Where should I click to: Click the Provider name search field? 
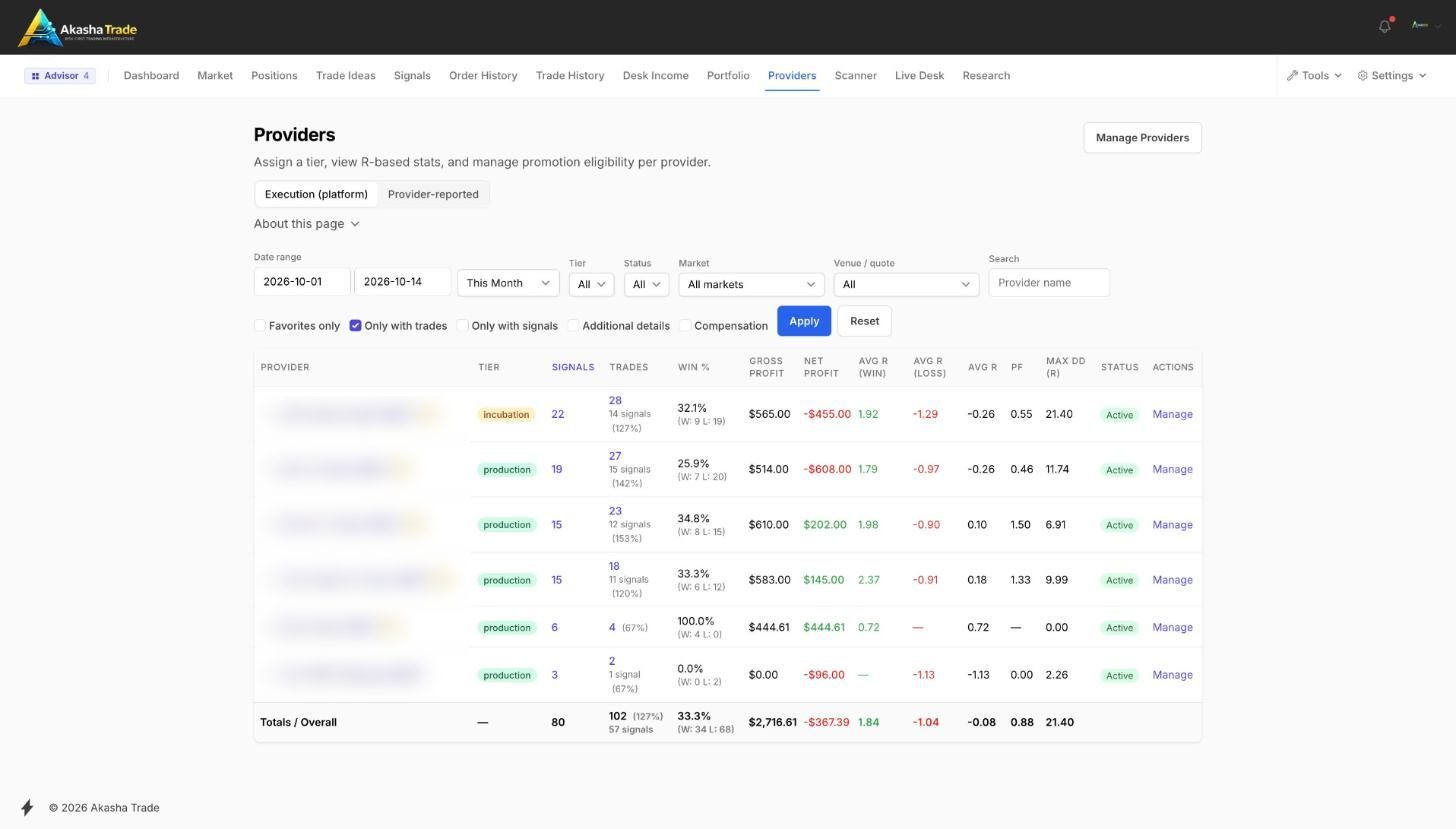pyautogui.click(x=1049, y=283)
